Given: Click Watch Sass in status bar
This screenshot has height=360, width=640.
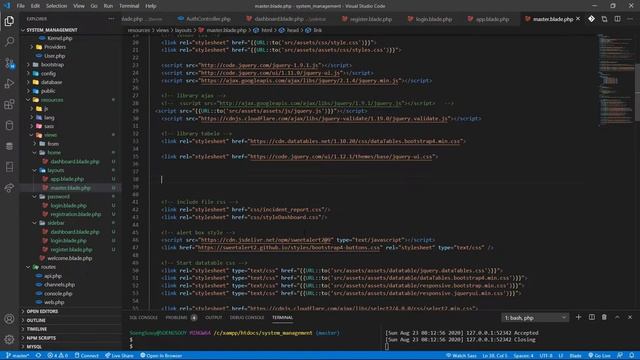Looking at the screenshot, I should [x=461, y=356].
